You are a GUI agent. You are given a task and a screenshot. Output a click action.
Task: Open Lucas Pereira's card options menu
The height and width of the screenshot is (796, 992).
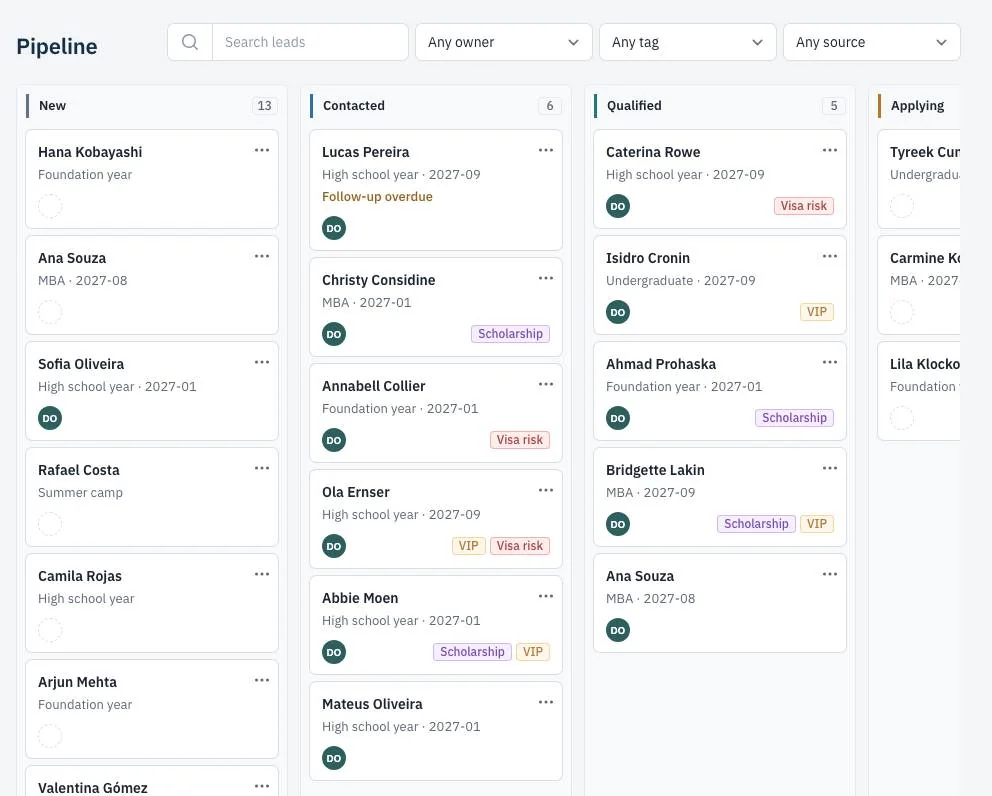point(546,150)
